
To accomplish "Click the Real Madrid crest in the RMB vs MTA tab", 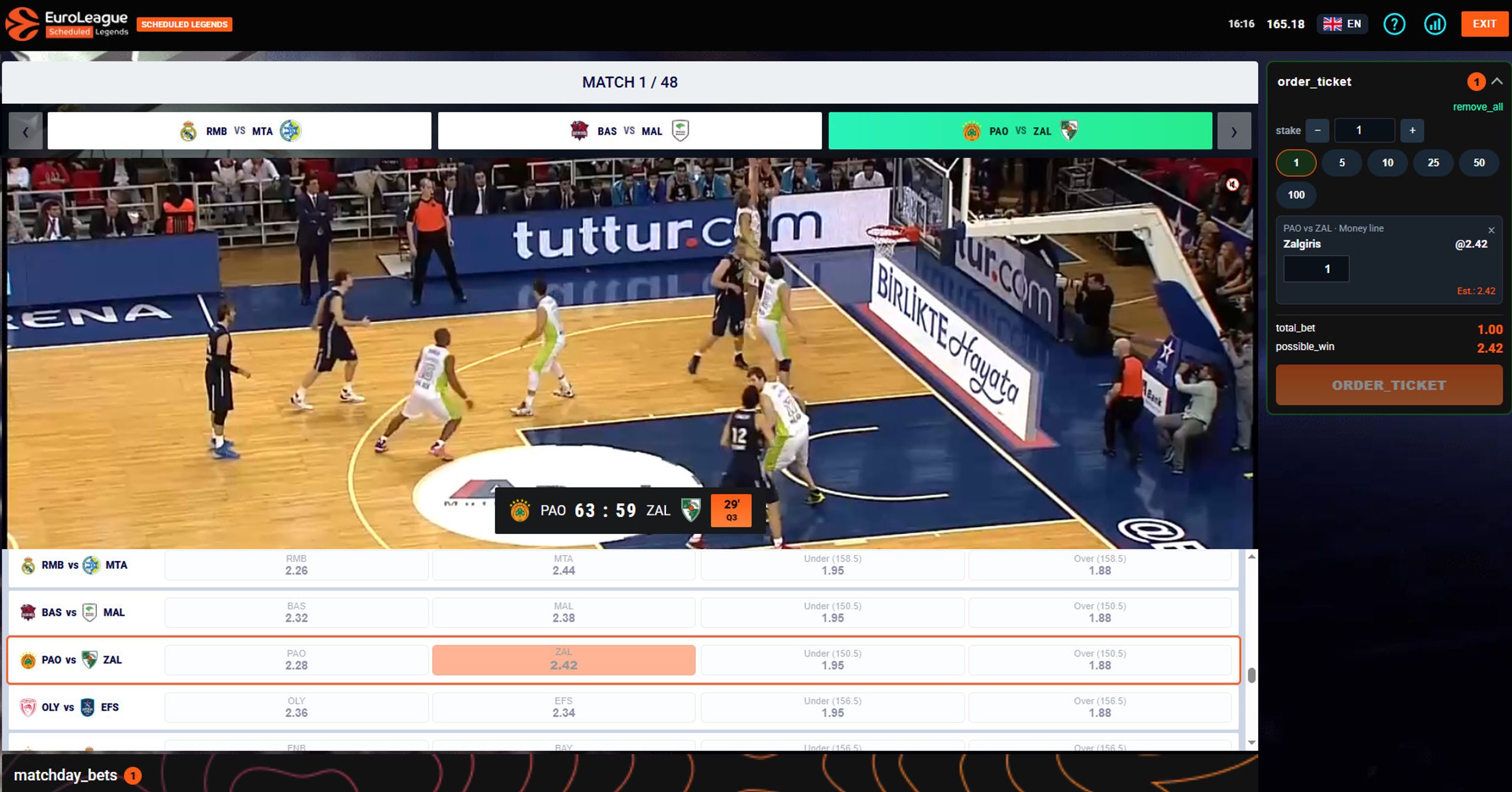I will [x=188, y=131].
